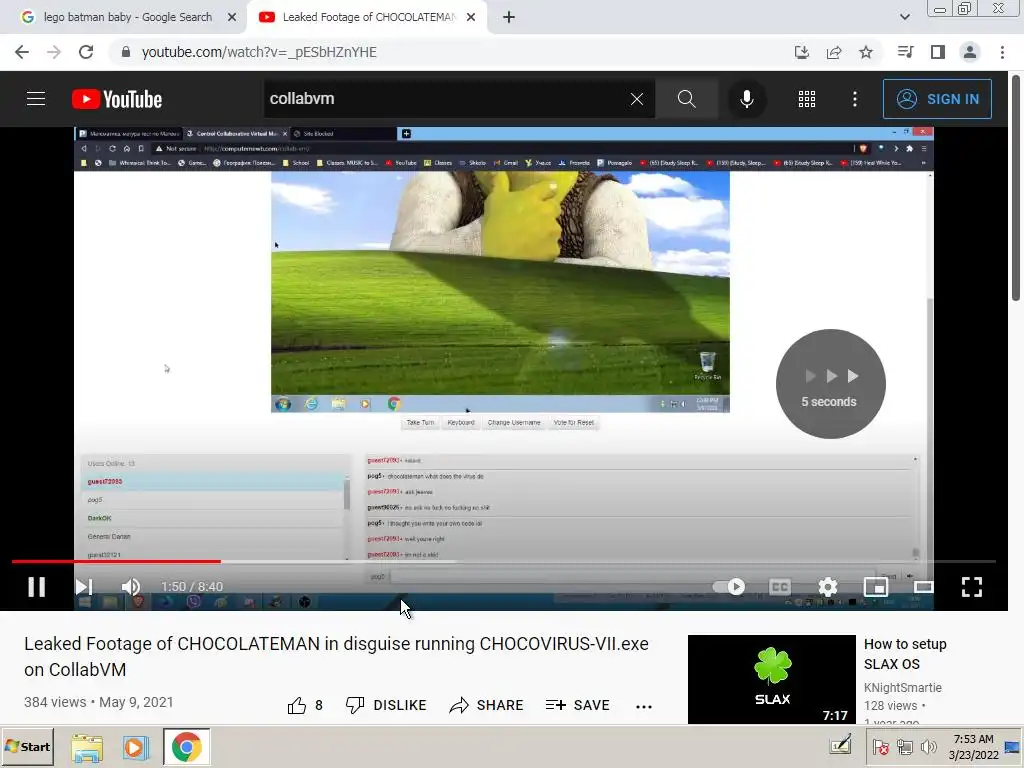Open more actions ellipsis under video
Screen dimensions: 1024x768
click(644, 706)
